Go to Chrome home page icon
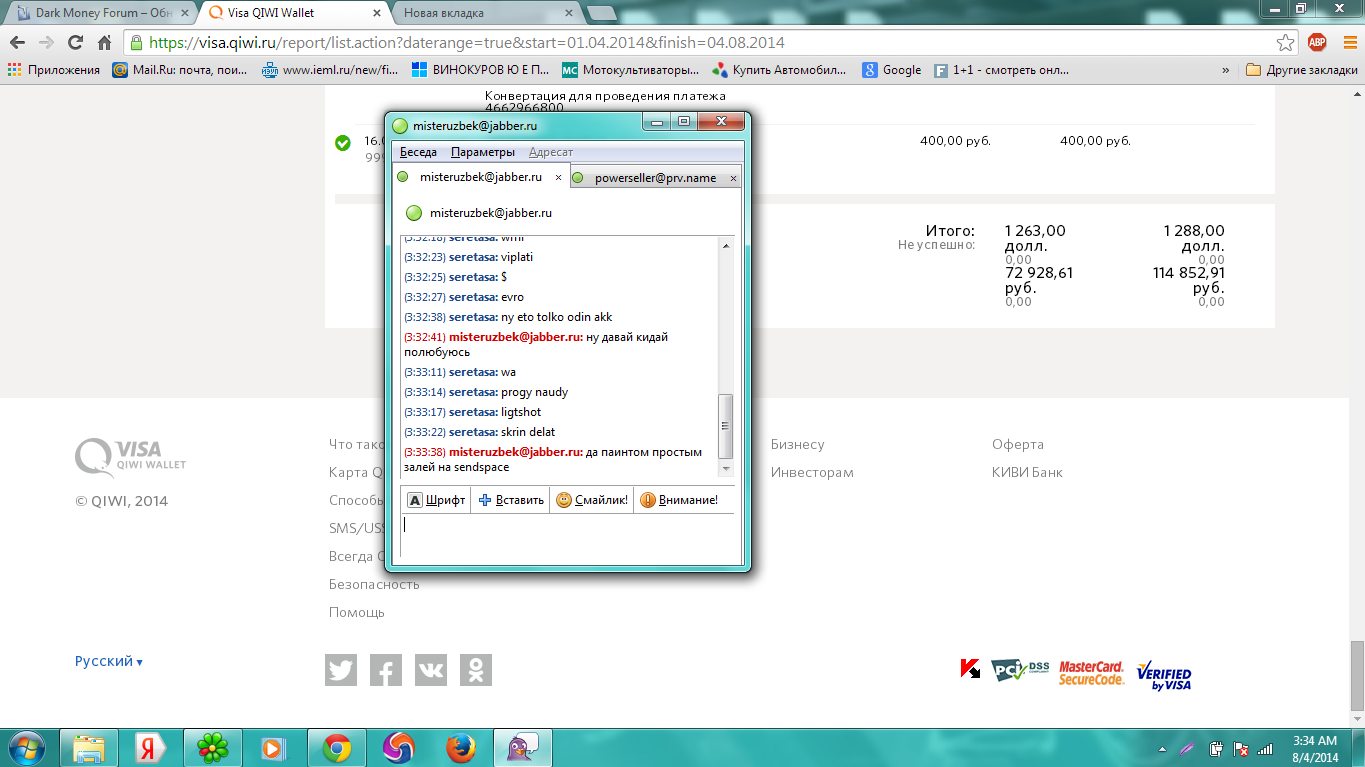 104,43
